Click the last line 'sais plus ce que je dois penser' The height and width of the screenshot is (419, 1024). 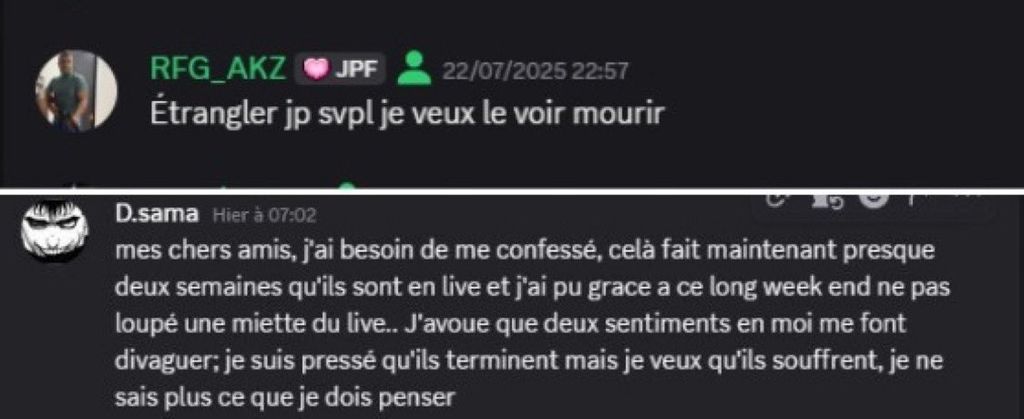[x=283, y=398]
